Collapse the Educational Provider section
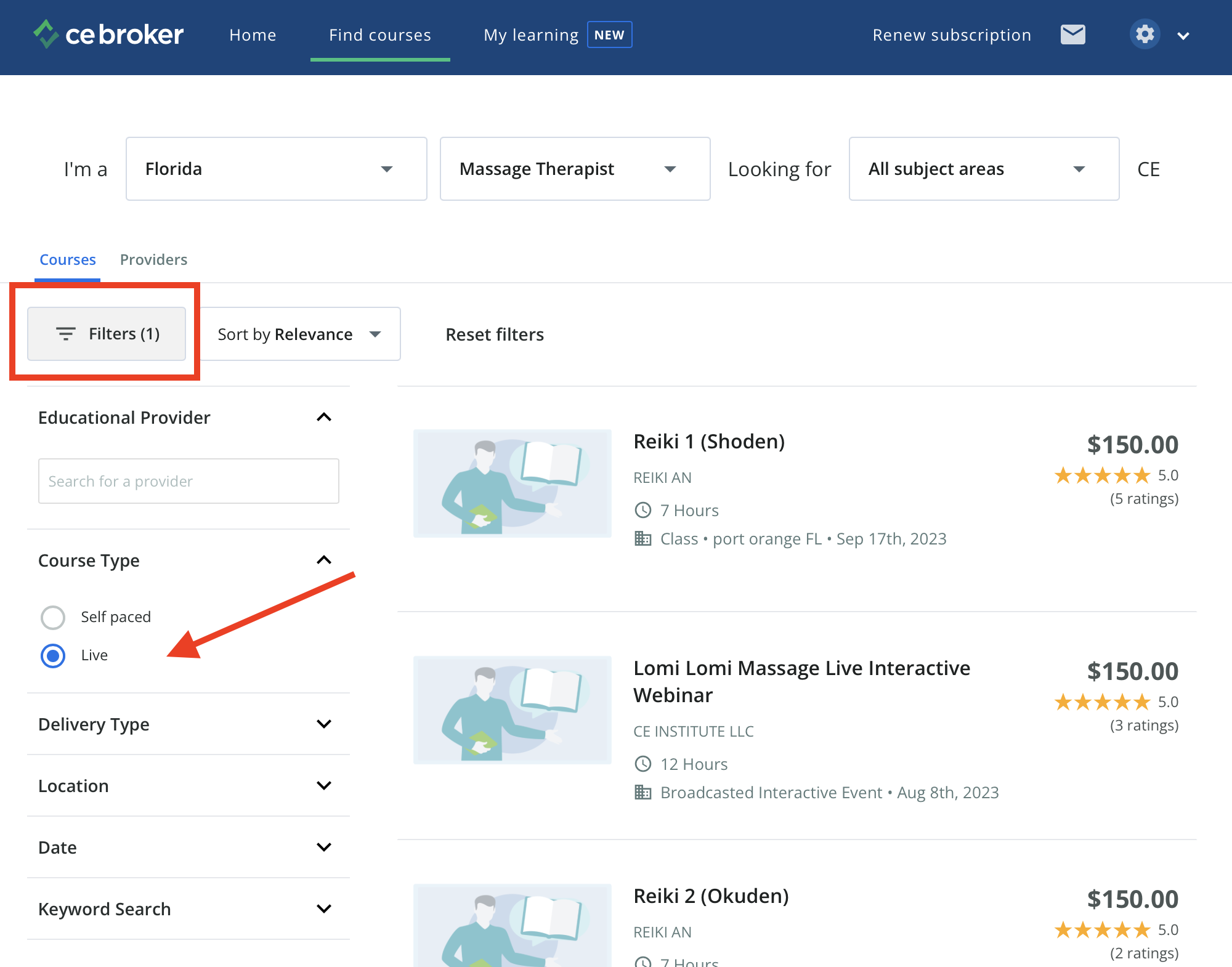Screen dimensions: 1232x967 coord(323,418)
